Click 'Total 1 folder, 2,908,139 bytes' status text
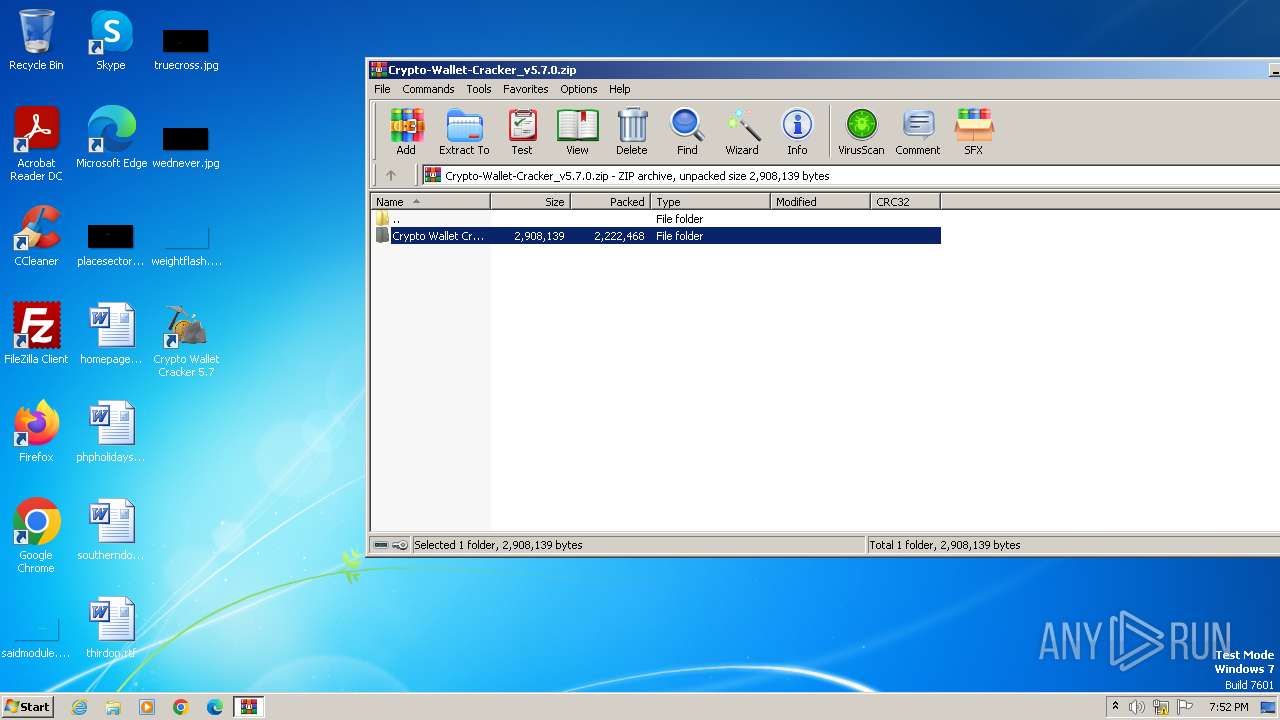 pos(945,545)
